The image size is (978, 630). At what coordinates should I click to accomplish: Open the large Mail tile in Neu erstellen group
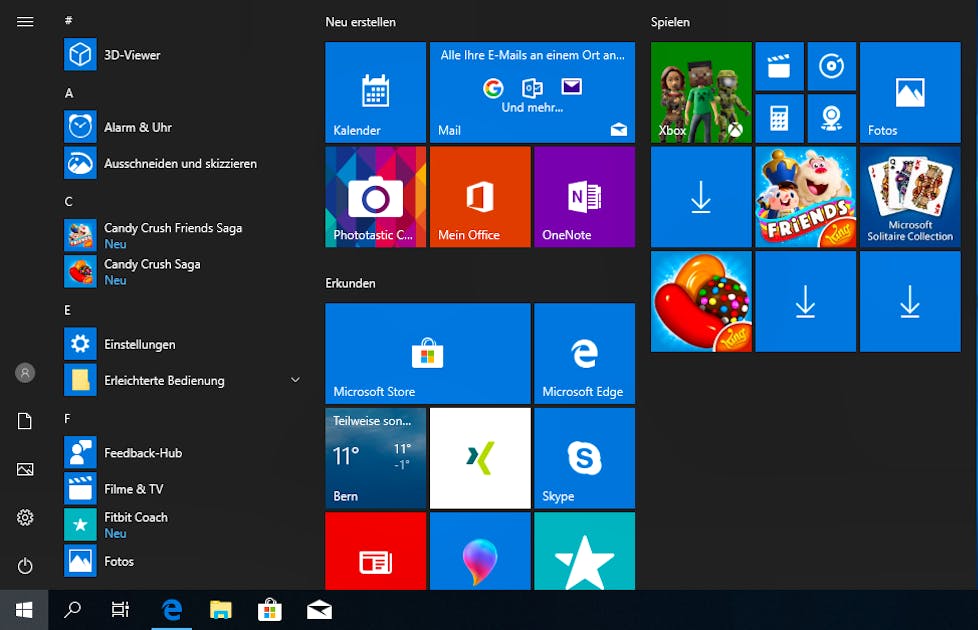point(532,92)
